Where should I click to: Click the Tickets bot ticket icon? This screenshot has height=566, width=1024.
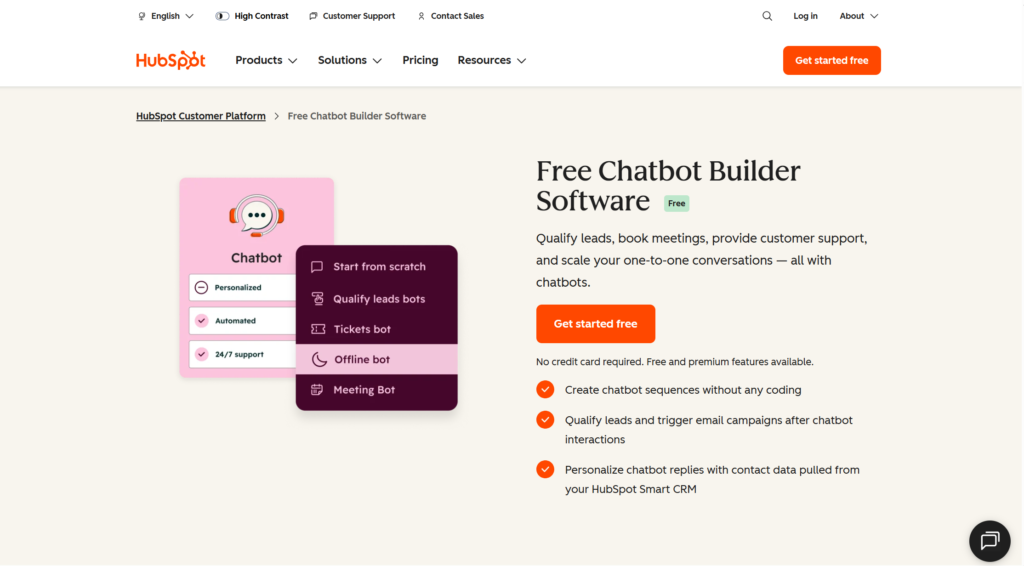(x=318, y=329)
